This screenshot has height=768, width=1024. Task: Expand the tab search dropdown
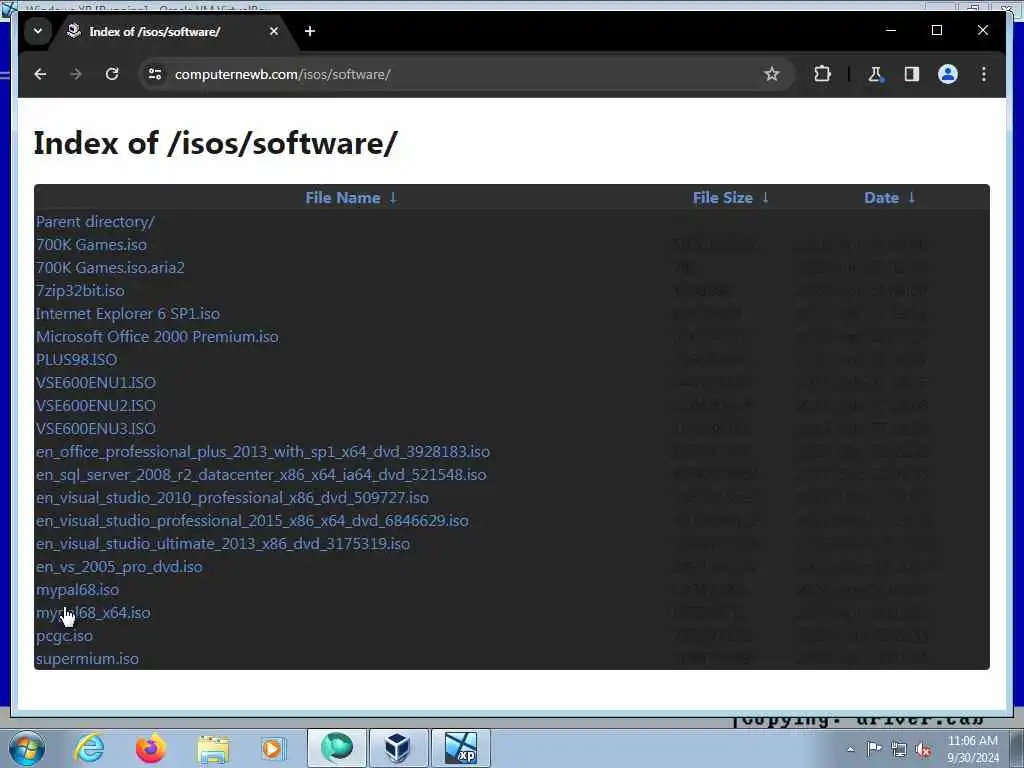click(x=38, y=31)
